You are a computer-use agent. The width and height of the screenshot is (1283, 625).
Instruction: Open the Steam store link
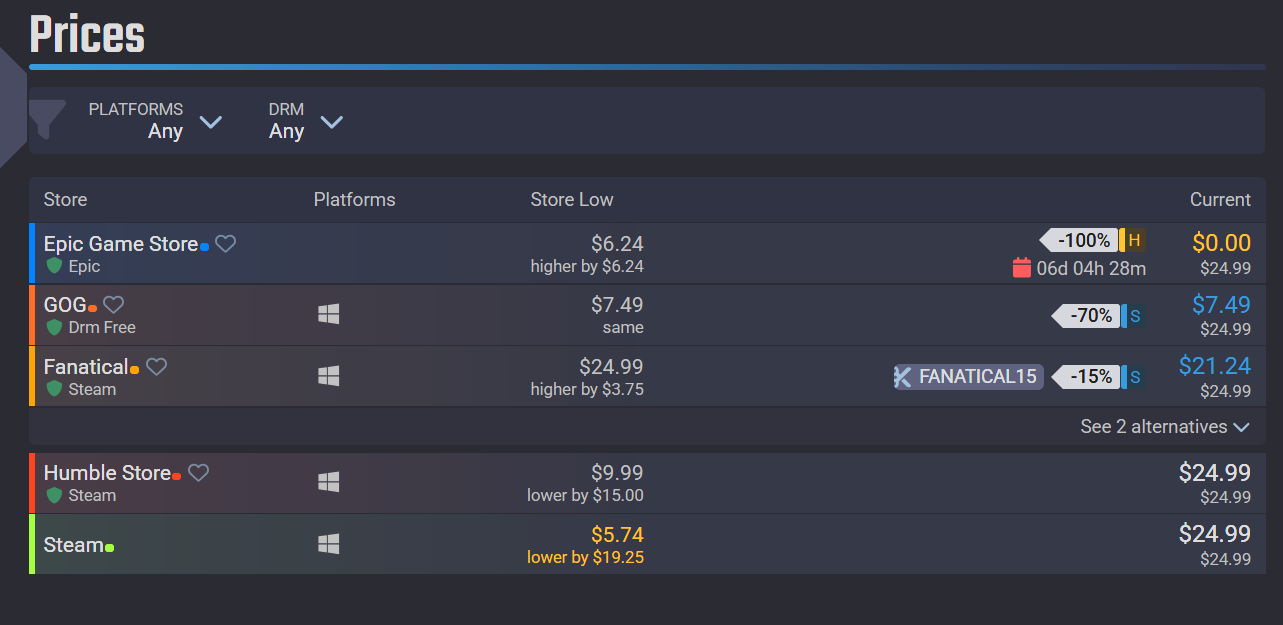click(x=74, y=545)
